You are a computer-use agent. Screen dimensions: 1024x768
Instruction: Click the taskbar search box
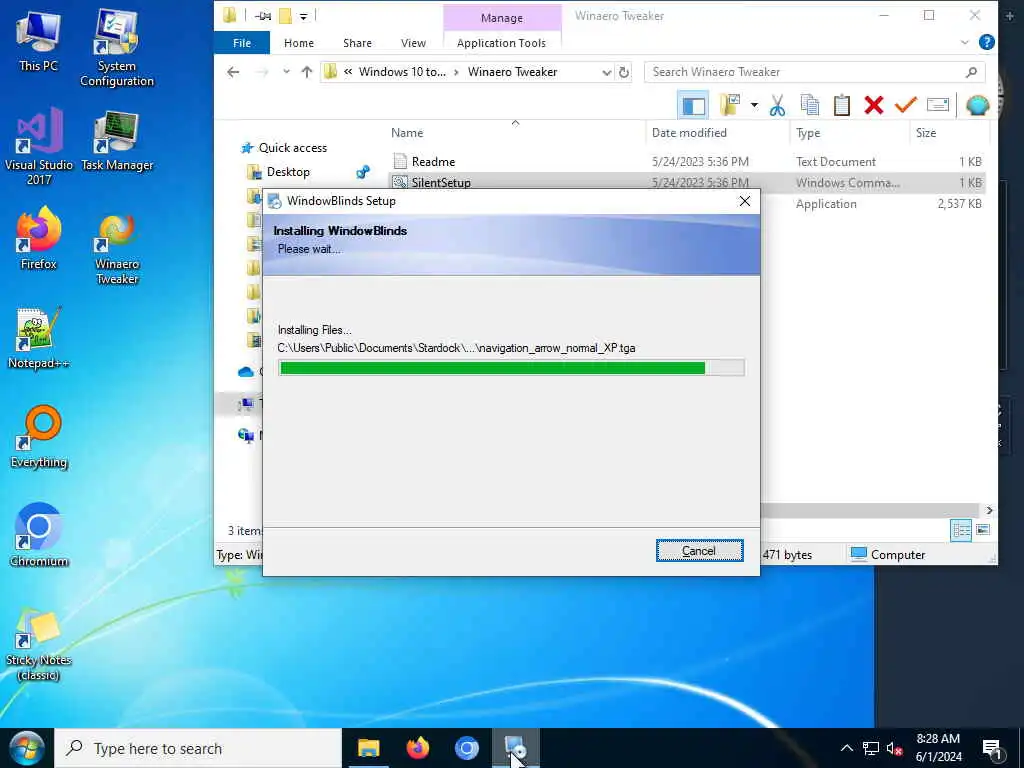click(198, 748)
